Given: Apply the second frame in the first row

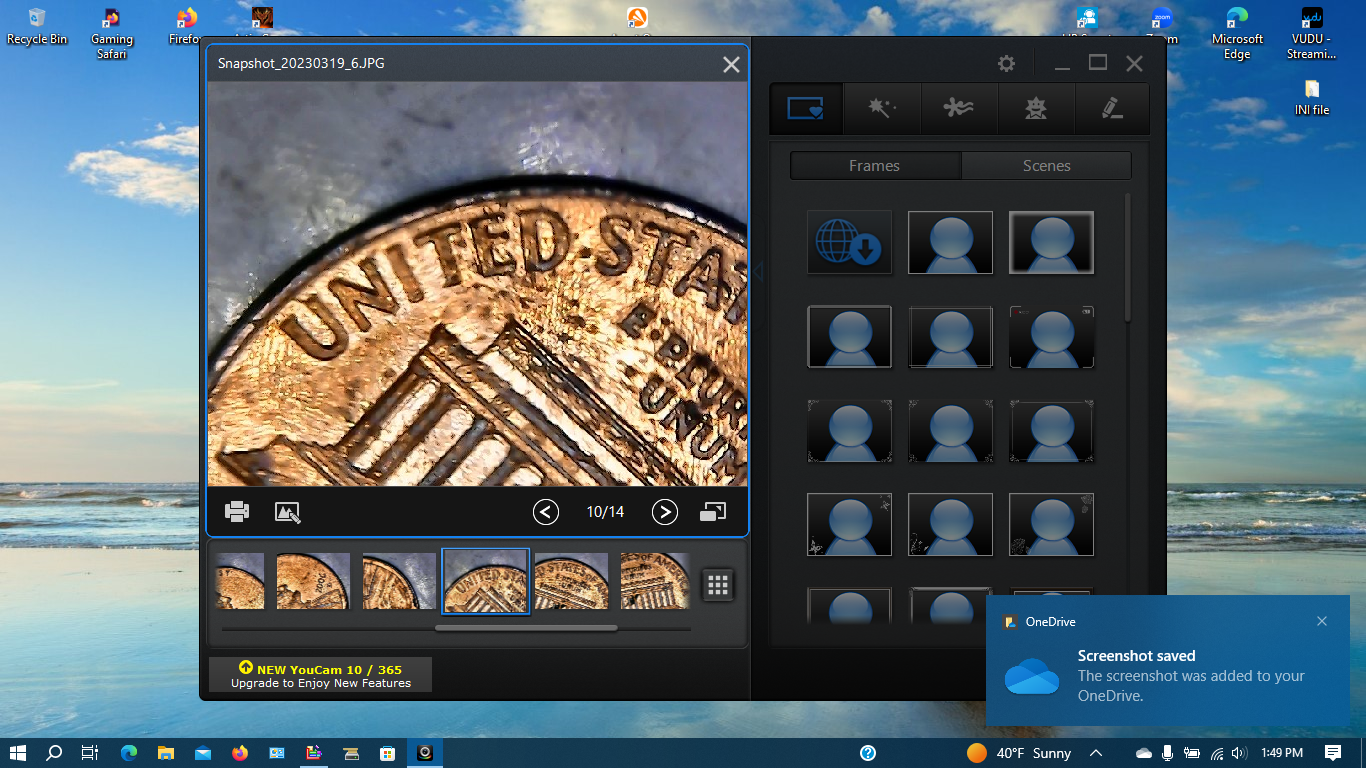Looking at the screenshot, I should (950, 242).
